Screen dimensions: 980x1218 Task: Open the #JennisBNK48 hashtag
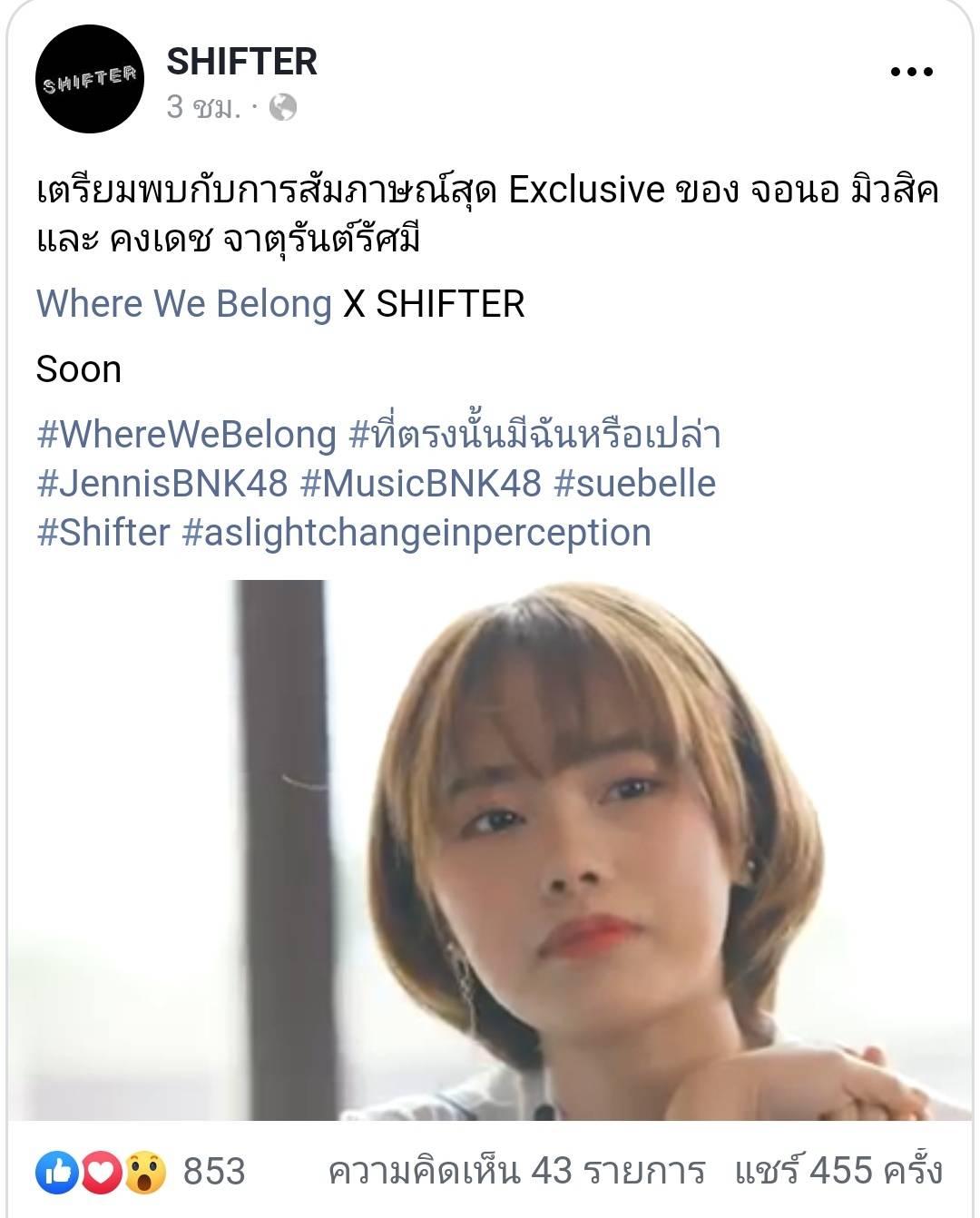click(x=162, y=484)
